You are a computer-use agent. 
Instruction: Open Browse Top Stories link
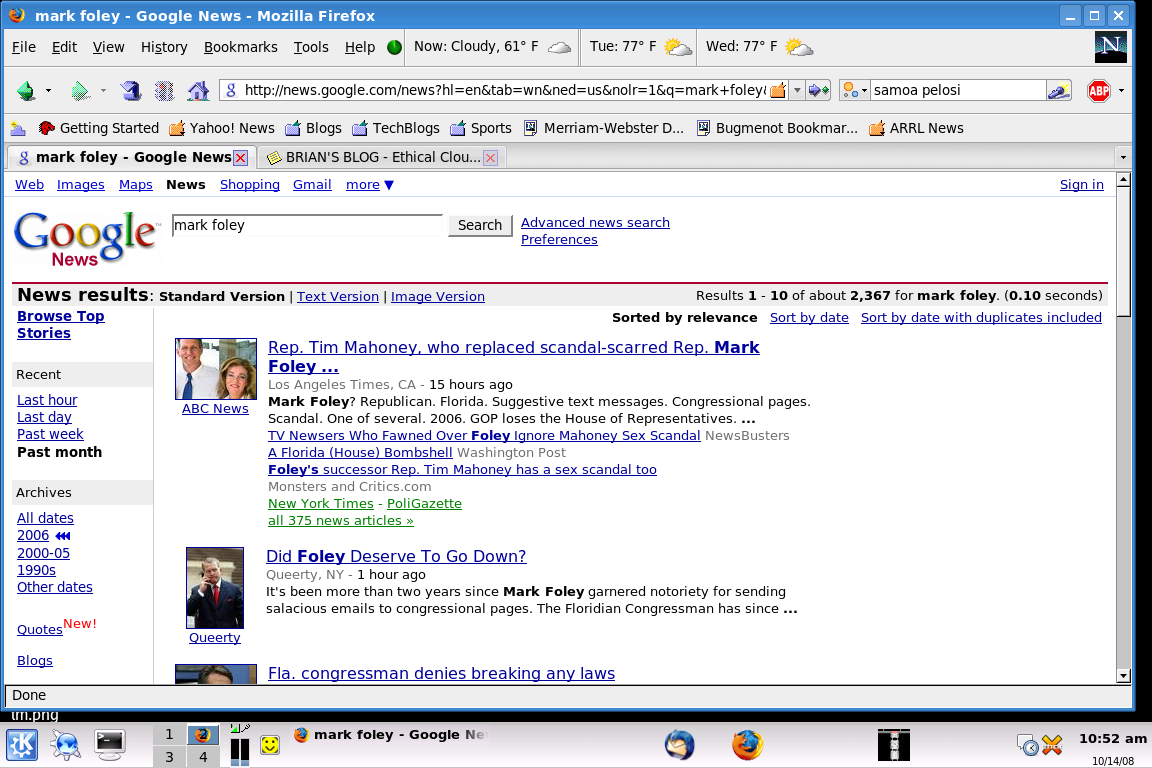(x=60, y=325)
